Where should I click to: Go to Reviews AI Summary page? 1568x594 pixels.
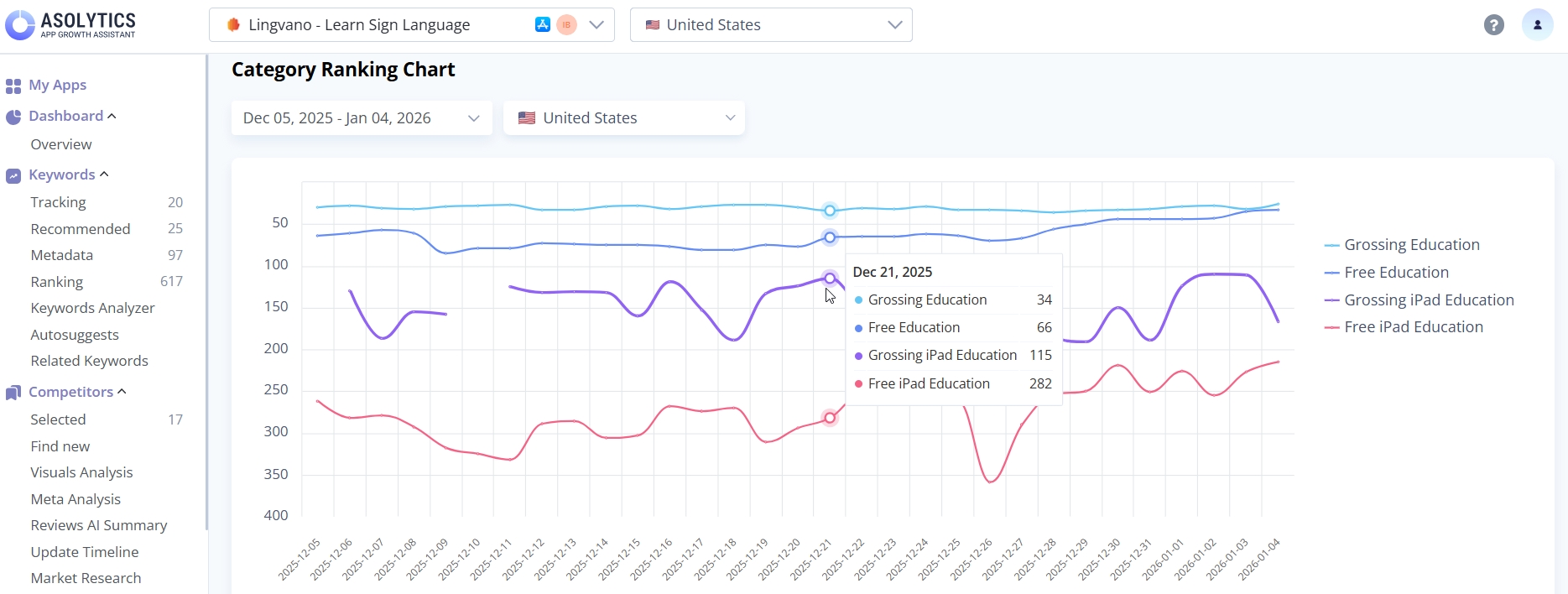[99, 525]
